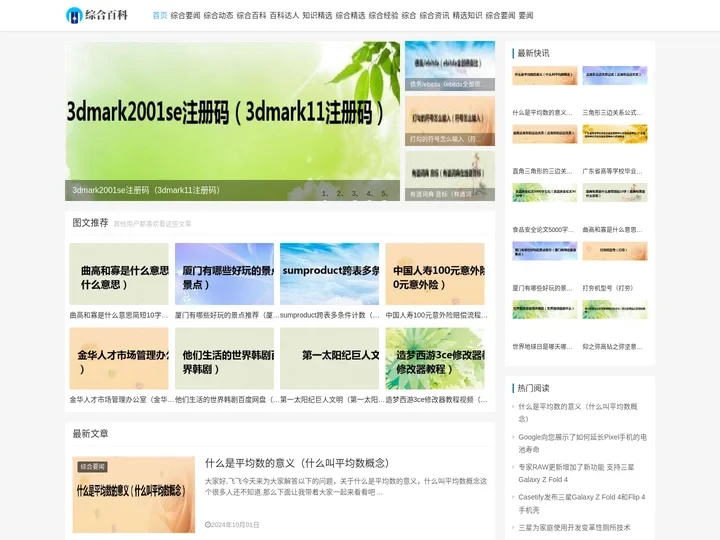Open 热门阅读 item Google向您展示了如何延长Pixel手机的电池寿命
The width and height of the screenshot is (720, 540).
click(582, 443)
